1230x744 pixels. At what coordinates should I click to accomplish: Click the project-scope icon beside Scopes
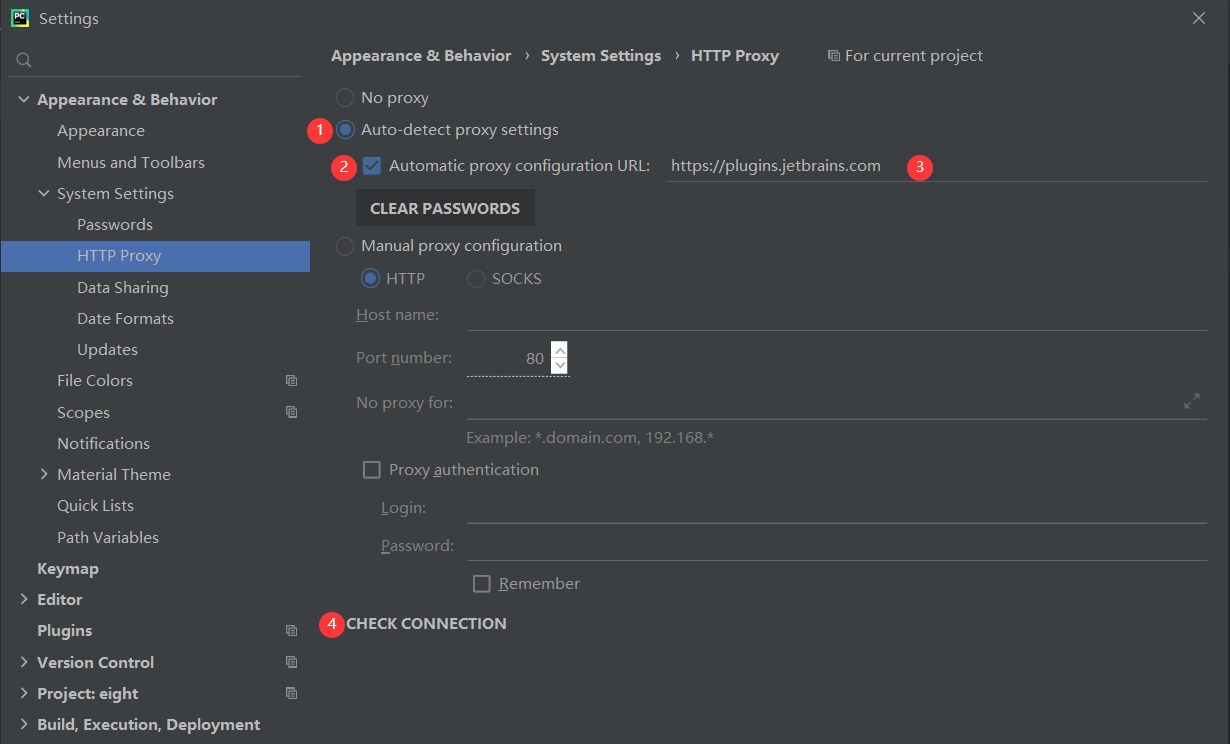[291, 412]
